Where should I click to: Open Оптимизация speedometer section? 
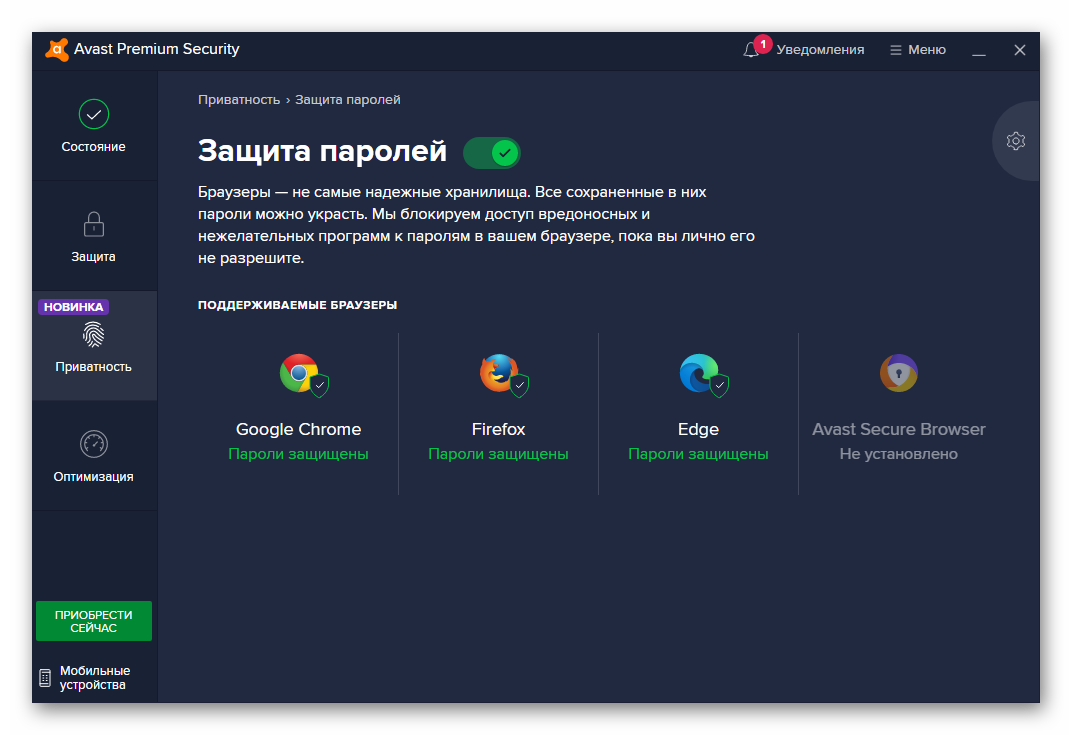(94, 456)
